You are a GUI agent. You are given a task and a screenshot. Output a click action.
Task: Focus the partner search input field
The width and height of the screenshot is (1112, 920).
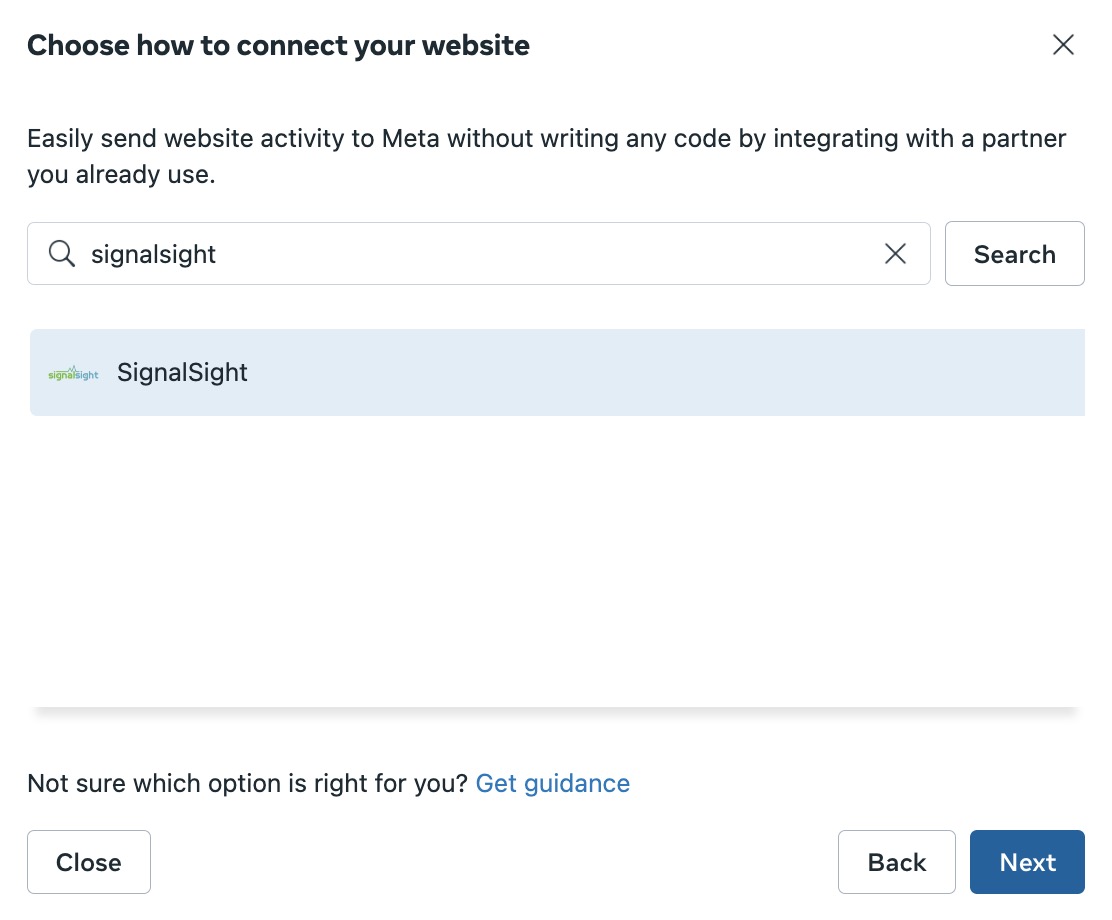click(x=479, y=253)
